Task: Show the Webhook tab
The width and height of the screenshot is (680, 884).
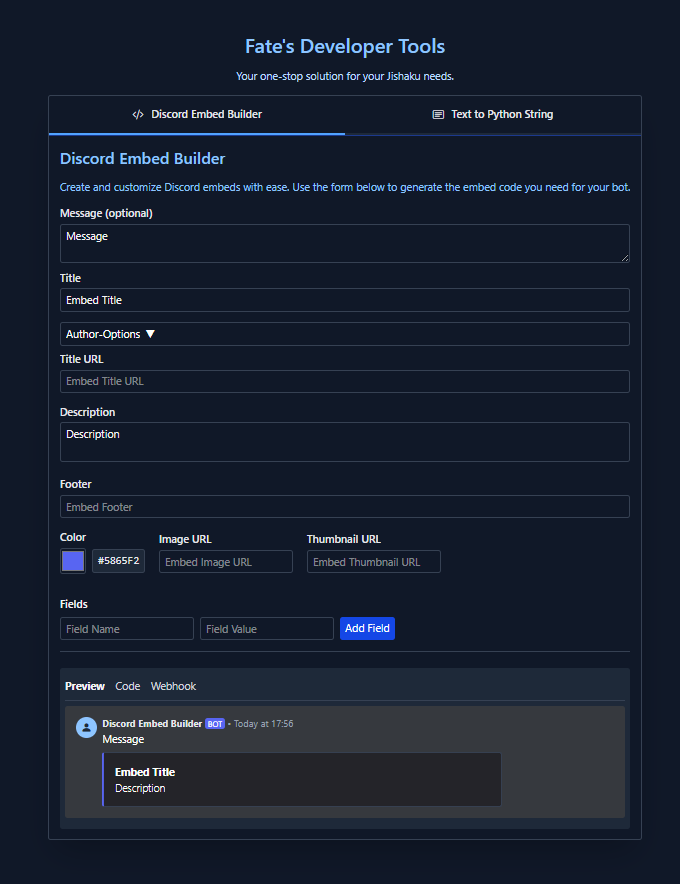Action: click(x=173, y=686)
